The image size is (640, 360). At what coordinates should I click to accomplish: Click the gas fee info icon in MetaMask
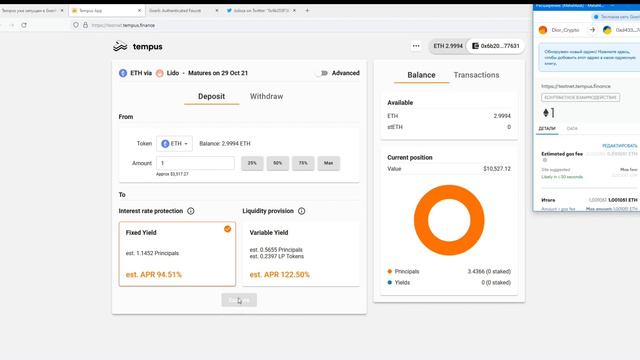click(x=544, y=160)
